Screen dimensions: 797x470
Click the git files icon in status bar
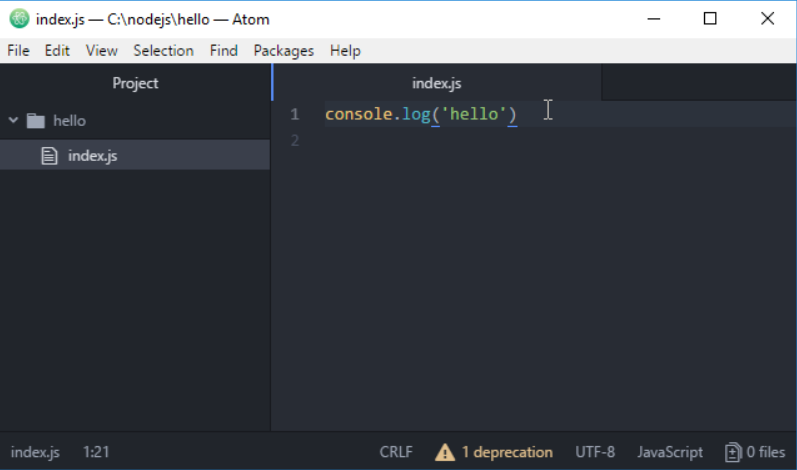(x=733, y=452)
